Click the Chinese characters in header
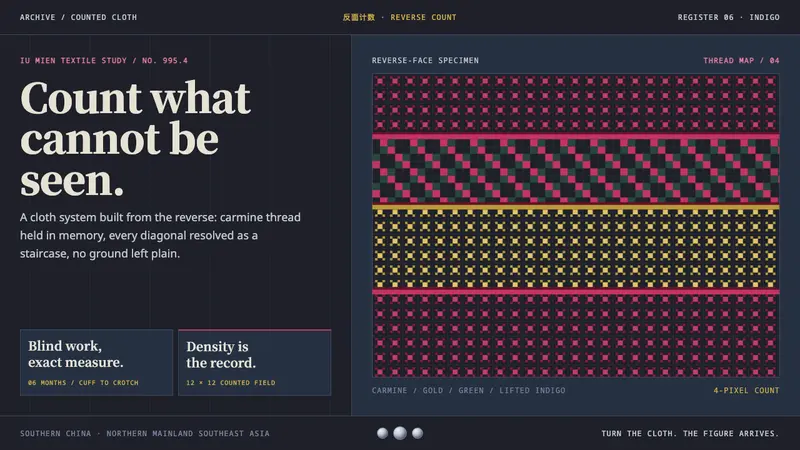Viewport: 800px width, 450px height. [x=359, y=17]
